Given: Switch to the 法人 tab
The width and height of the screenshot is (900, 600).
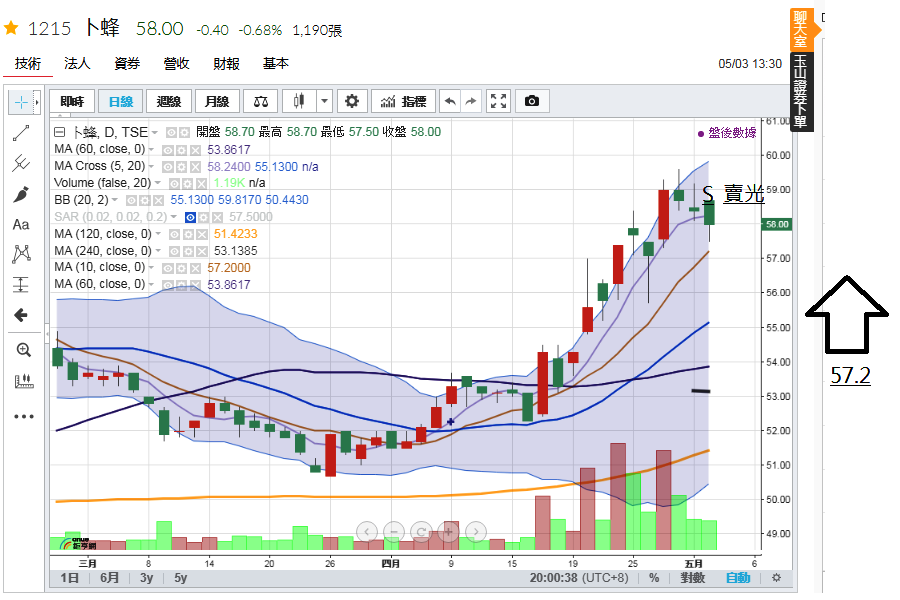Looking at the screenshot, I should tap(77, 64).
